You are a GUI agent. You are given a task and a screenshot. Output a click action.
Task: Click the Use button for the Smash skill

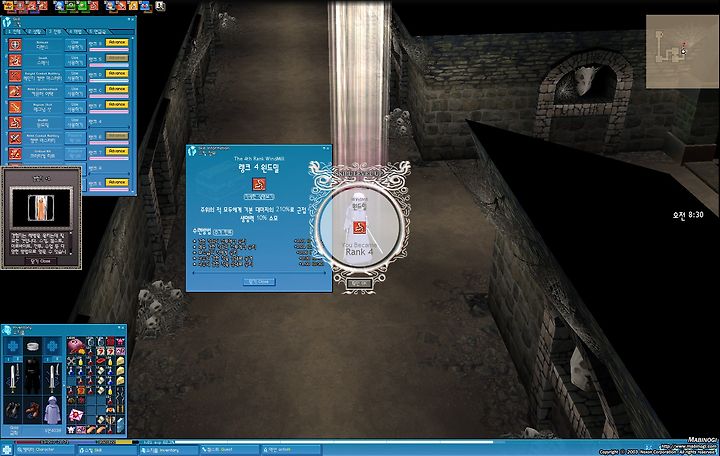point(75,61)
